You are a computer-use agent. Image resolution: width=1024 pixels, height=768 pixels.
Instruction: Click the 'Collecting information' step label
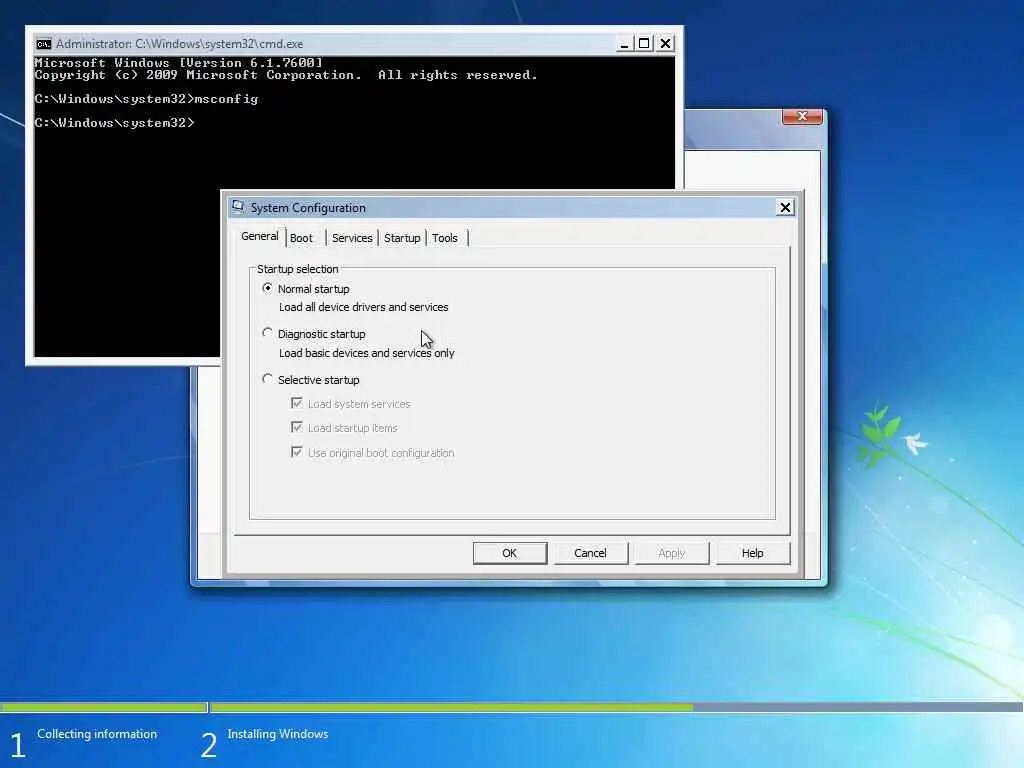click(x=97, y=734)
